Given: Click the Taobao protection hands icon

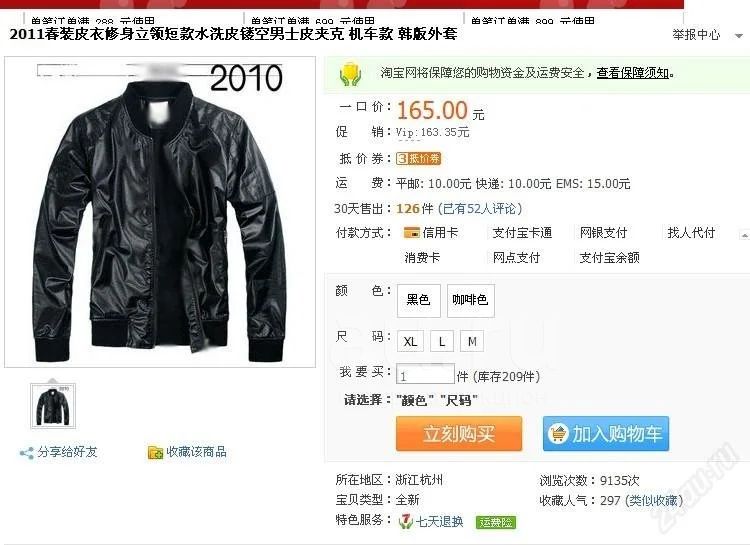Looking at the screenshot, I should tap(350, 74).
